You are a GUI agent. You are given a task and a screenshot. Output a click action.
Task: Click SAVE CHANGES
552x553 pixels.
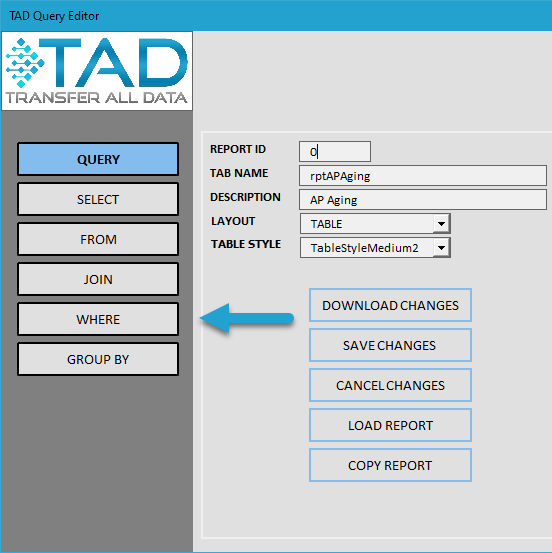point(390,345)
